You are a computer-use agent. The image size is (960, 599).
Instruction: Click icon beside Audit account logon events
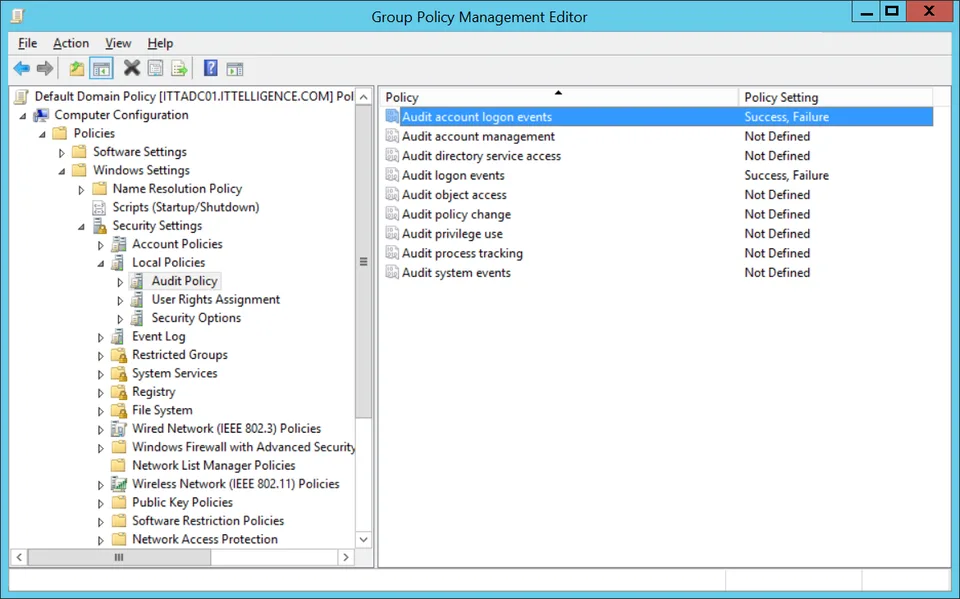(x=392, y=116)
